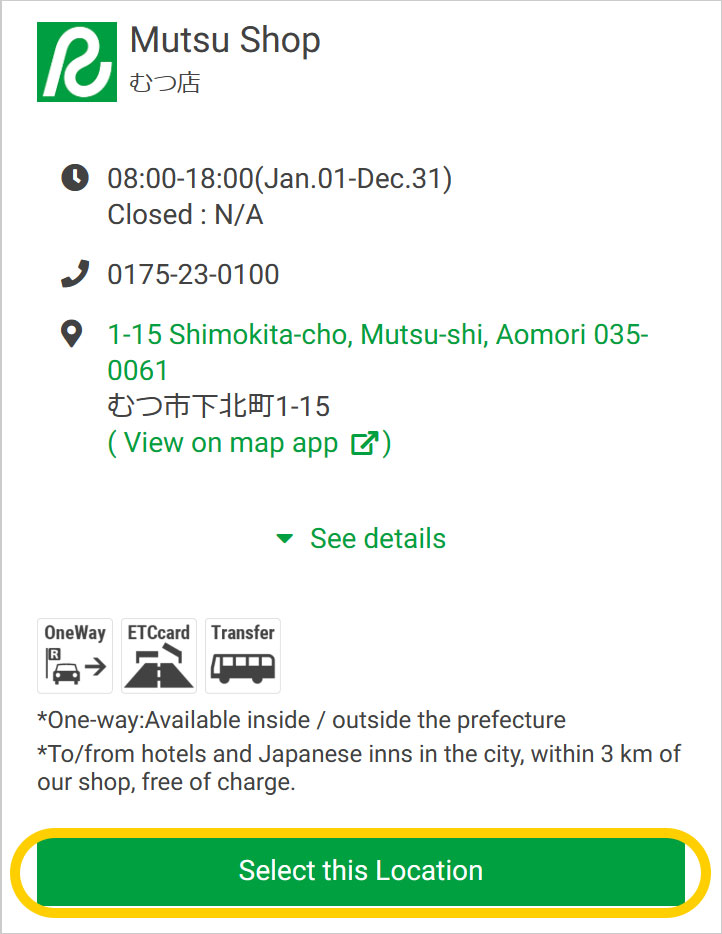The image size is (722, 934).
Task: Click the ETCcard service icon
Action: (x=159, y=656)
